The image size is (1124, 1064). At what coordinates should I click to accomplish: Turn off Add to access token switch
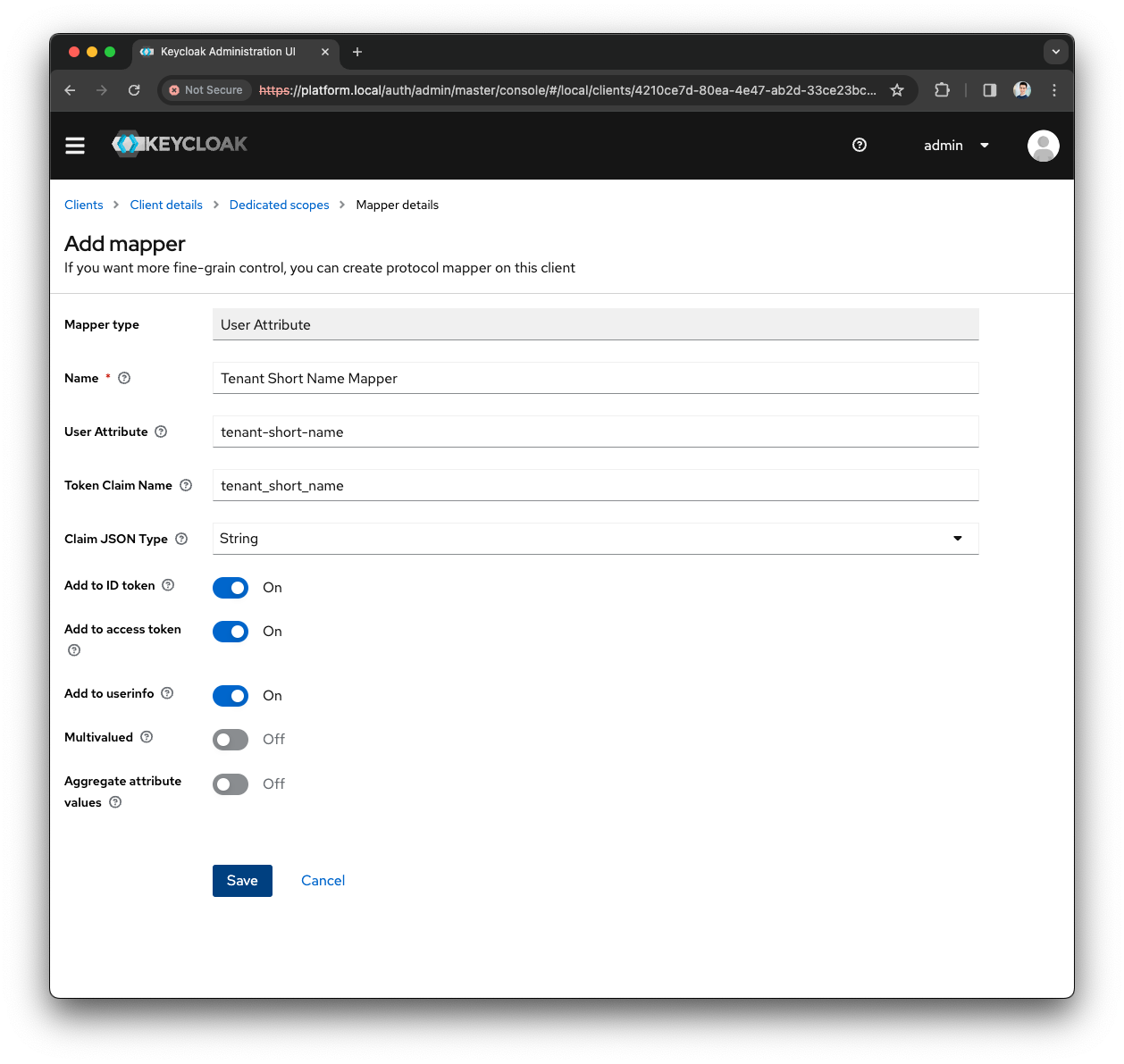pyautogui.click(x=231, y=632)
